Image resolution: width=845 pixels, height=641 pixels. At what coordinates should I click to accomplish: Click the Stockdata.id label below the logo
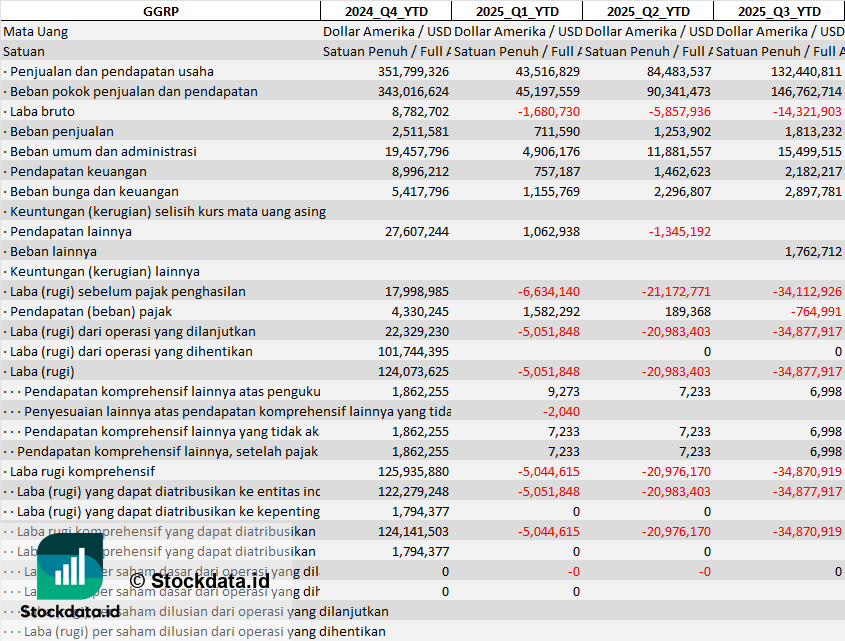pyautogui.click(x=70, y=611)
